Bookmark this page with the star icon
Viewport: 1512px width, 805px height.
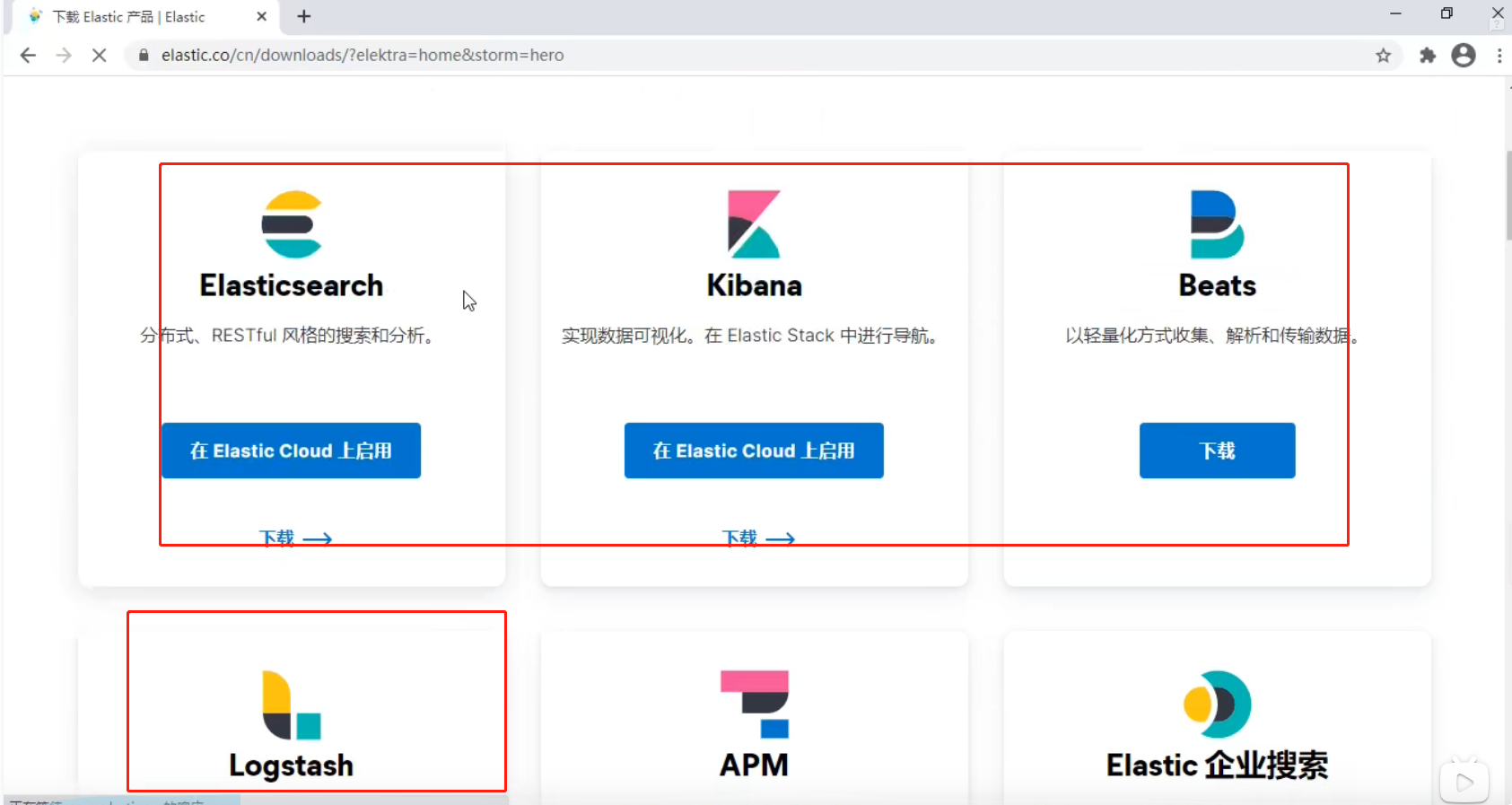coord(1383,56)
